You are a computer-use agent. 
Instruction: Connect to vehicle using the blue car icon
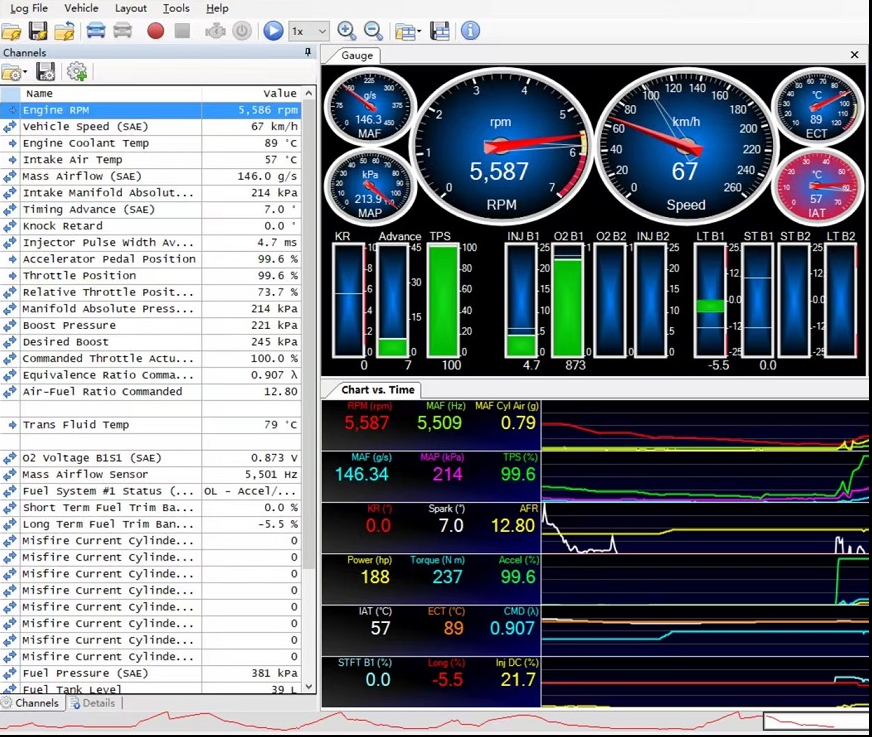tap(96, 31)
